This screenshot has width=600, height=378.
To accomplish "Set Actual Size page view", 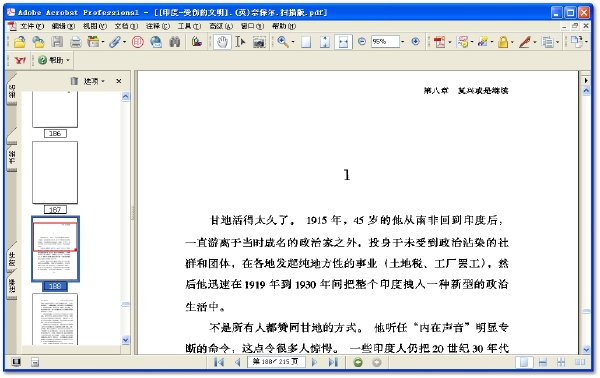I will point(306,42).
